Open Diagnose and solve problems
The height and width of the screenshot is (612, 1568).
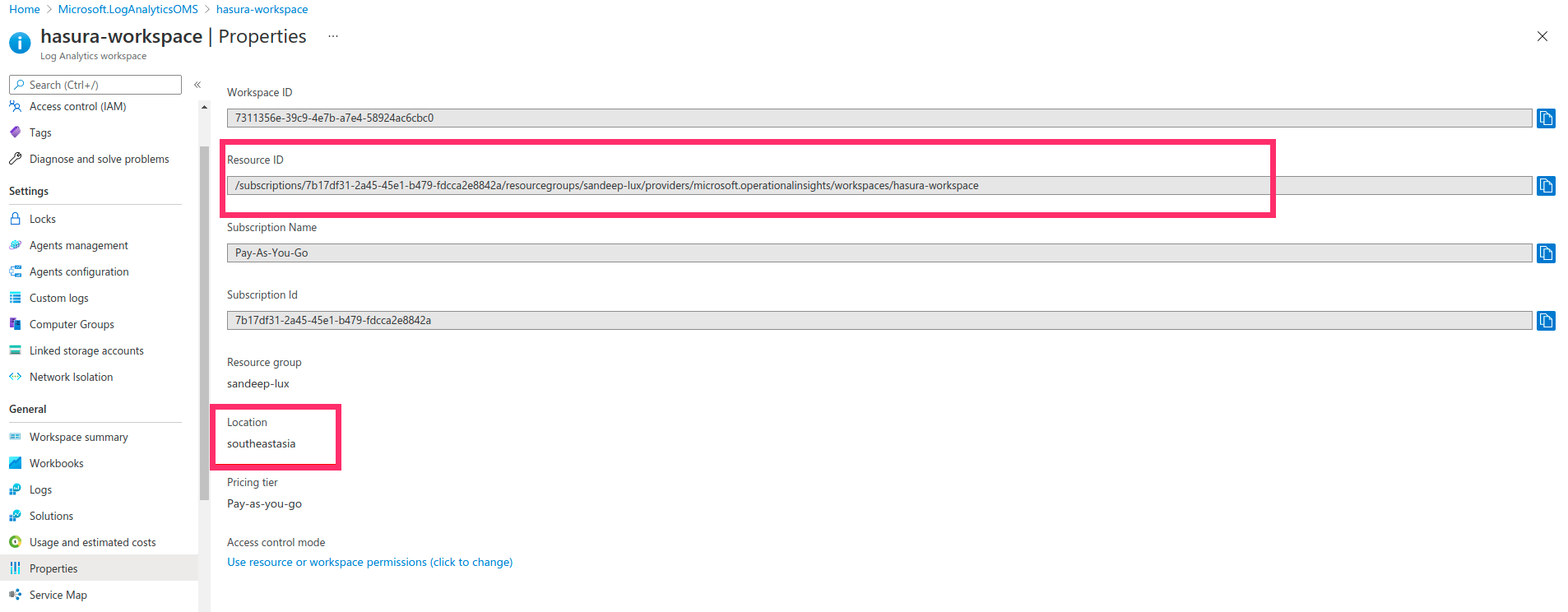[99, 159]
